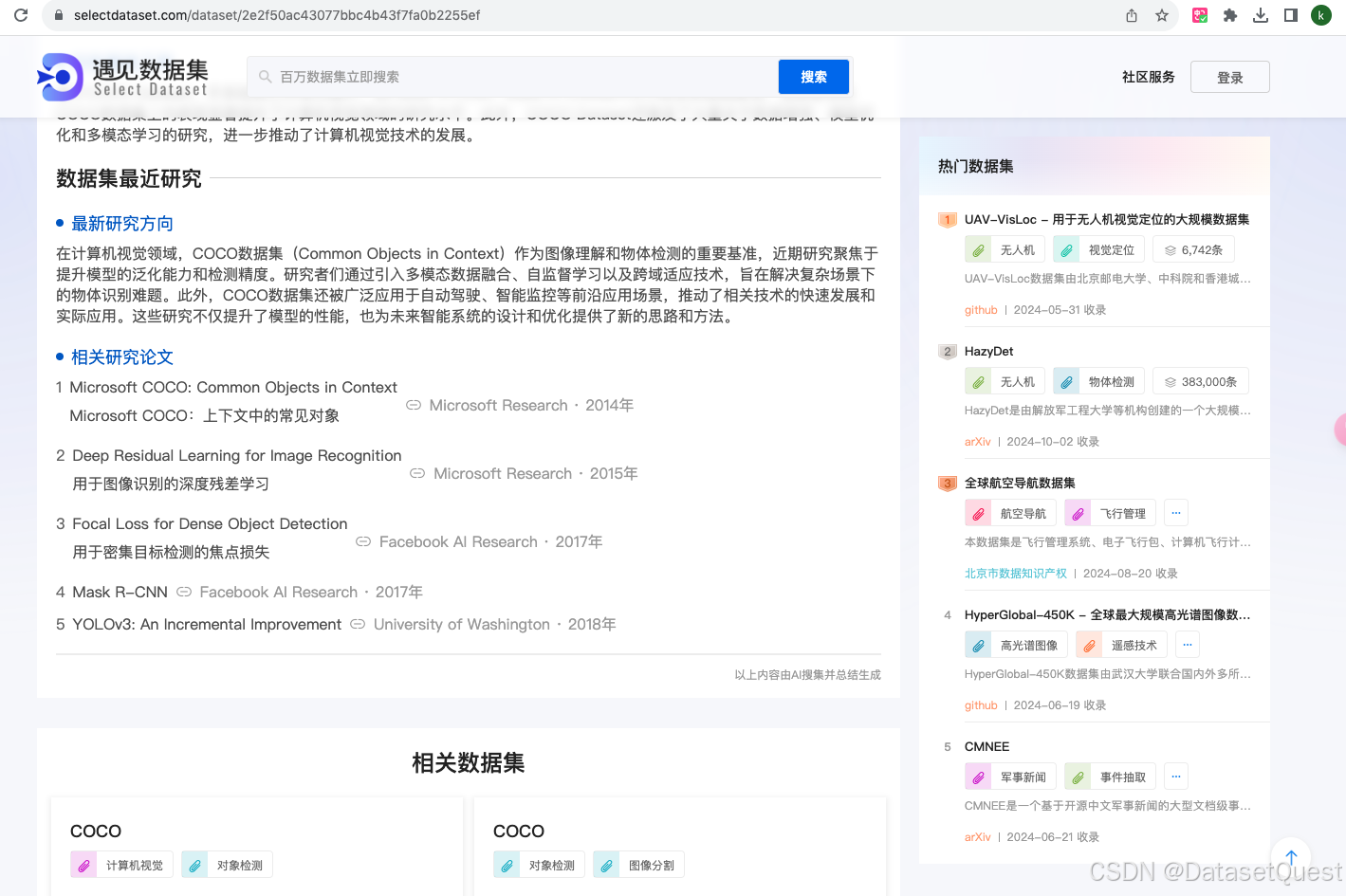Click the Select Dataset logo

point(122,77)
